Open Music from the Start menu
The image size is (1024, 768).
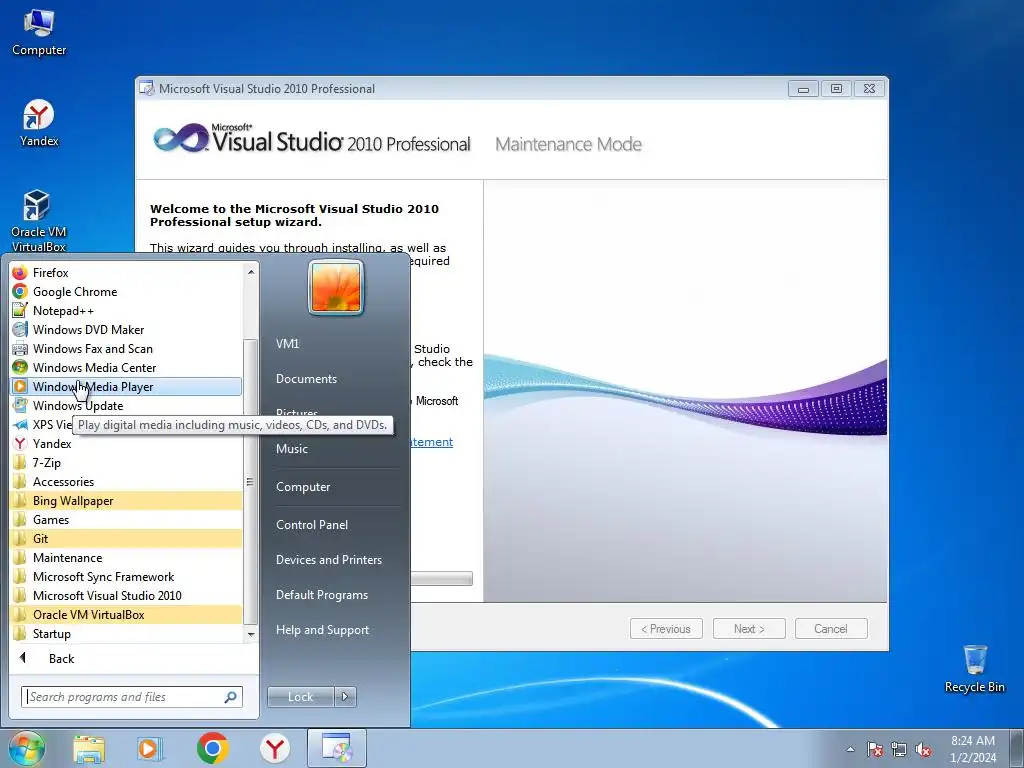(x=292, y=449)
